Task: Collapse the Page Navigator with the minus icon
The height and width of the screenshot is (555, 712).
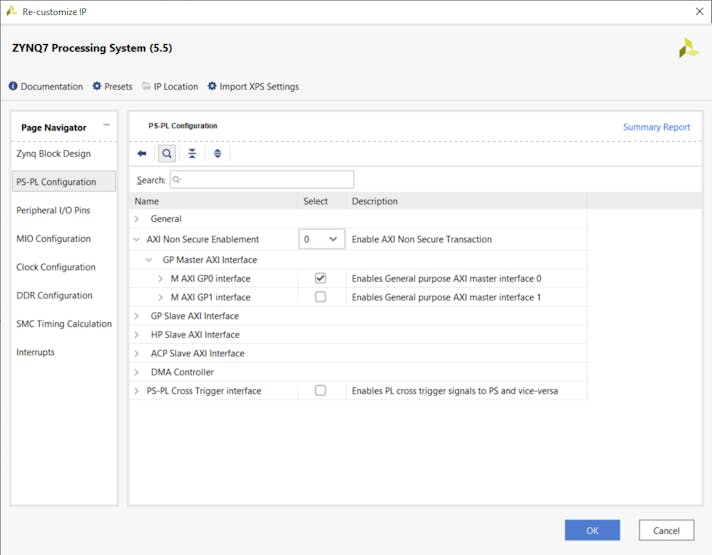Action: click(x=107, y=126)
